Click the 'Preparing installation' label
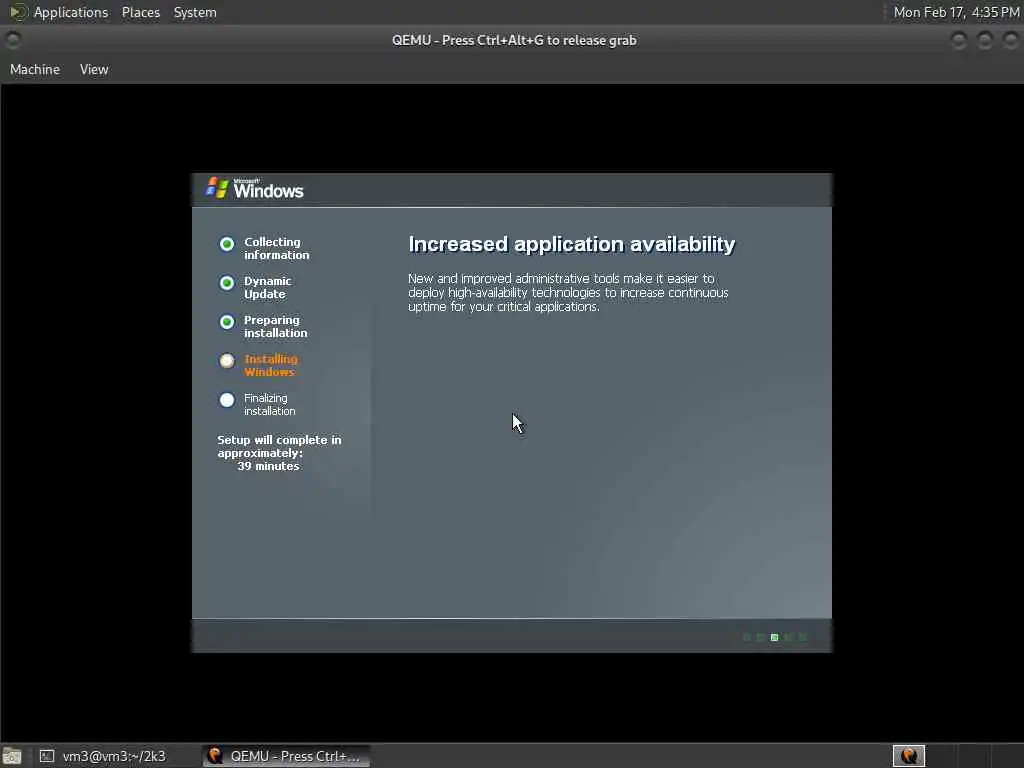The height and width of the screenshot is (768, 1024). point(275,327)
